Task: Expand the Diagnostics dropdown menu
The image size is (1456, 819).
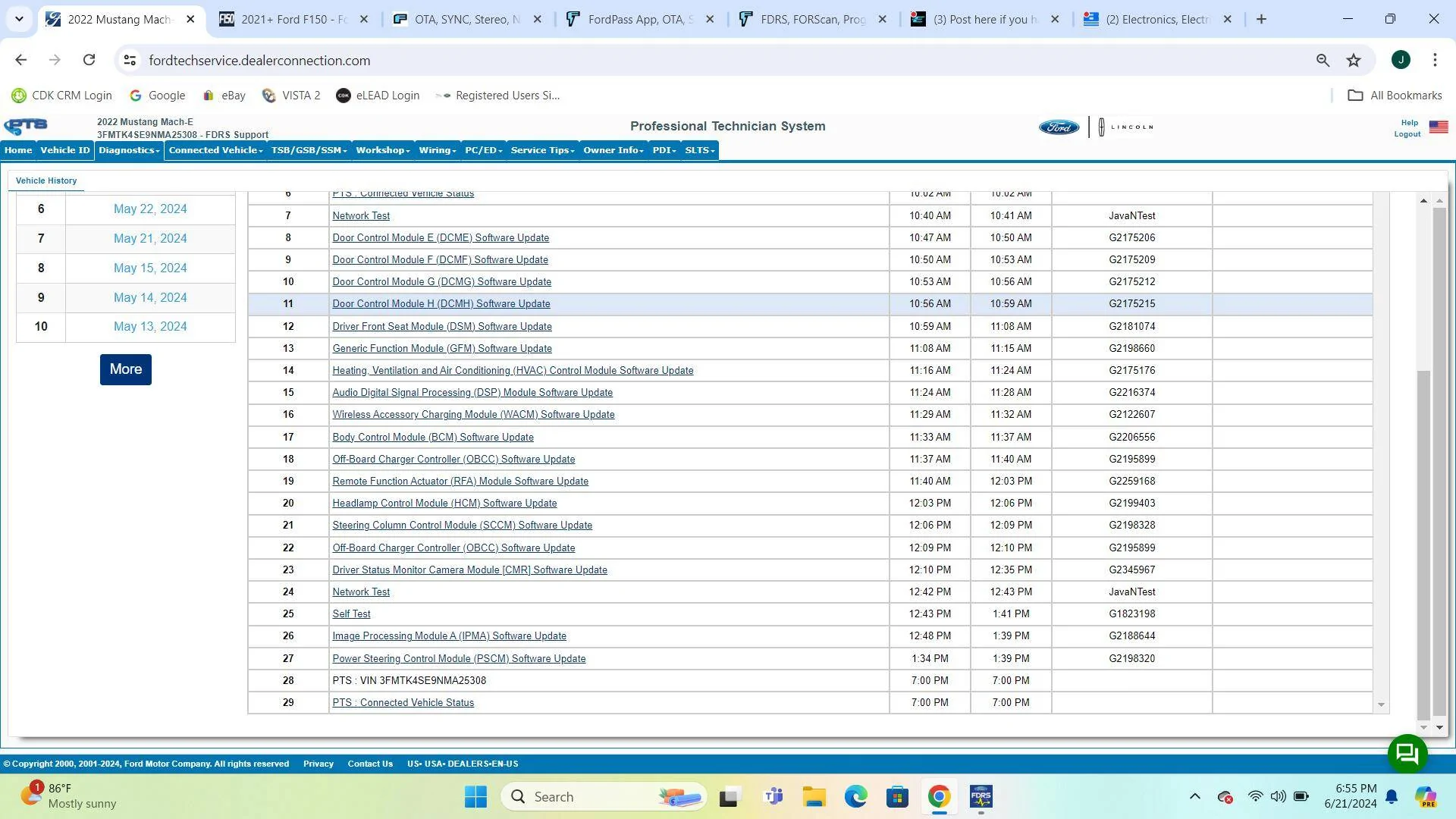Action: click(128, 150)
